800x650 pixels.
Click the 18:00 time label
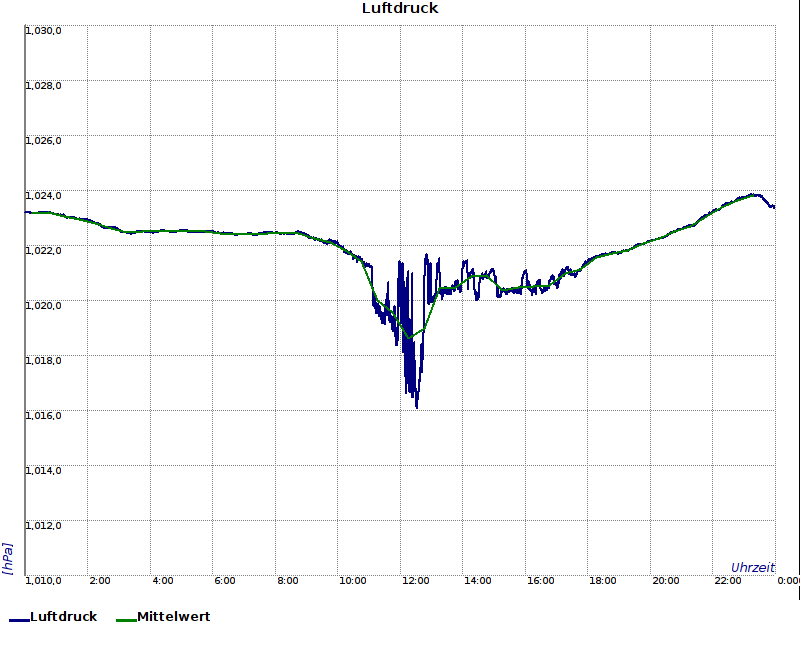coord(603,581)
